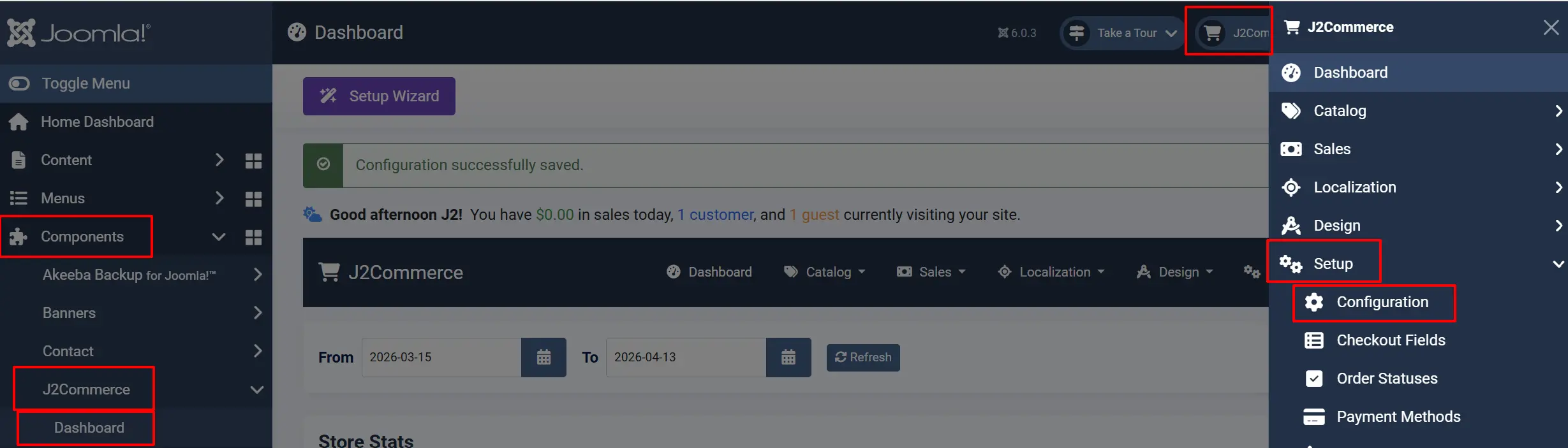Launch the Setup Wizard
The image size is (1568, 448).
[379, 96]
